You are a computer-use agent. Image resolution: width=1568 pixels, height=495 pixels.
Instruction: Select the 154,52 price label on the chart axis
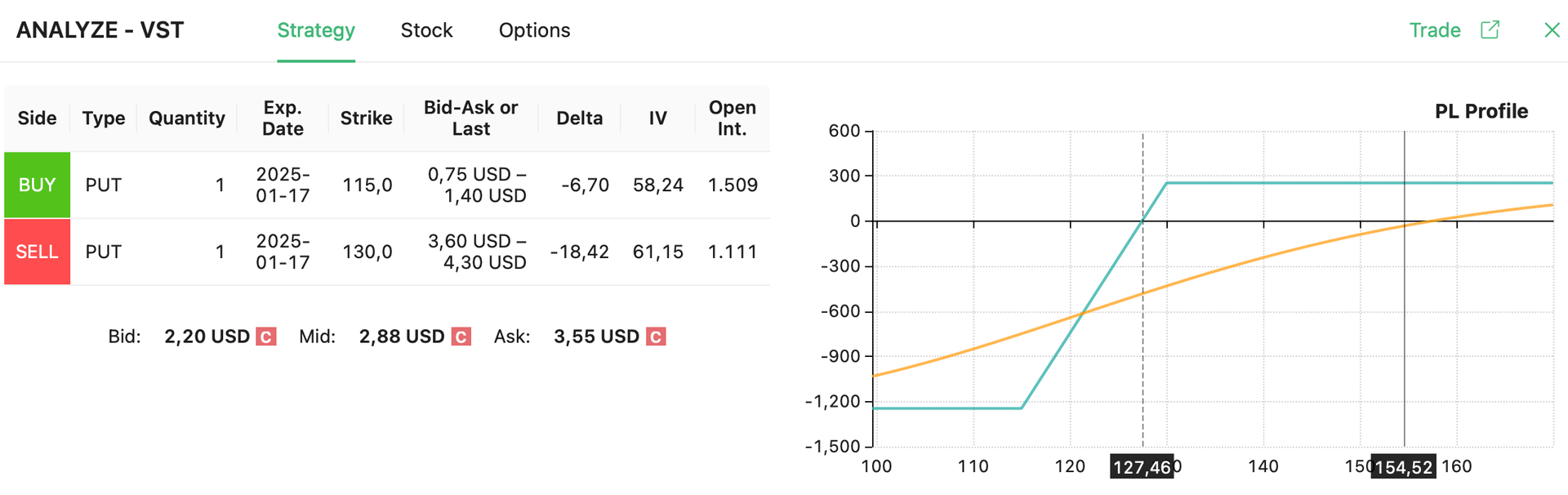point(1402,466)
